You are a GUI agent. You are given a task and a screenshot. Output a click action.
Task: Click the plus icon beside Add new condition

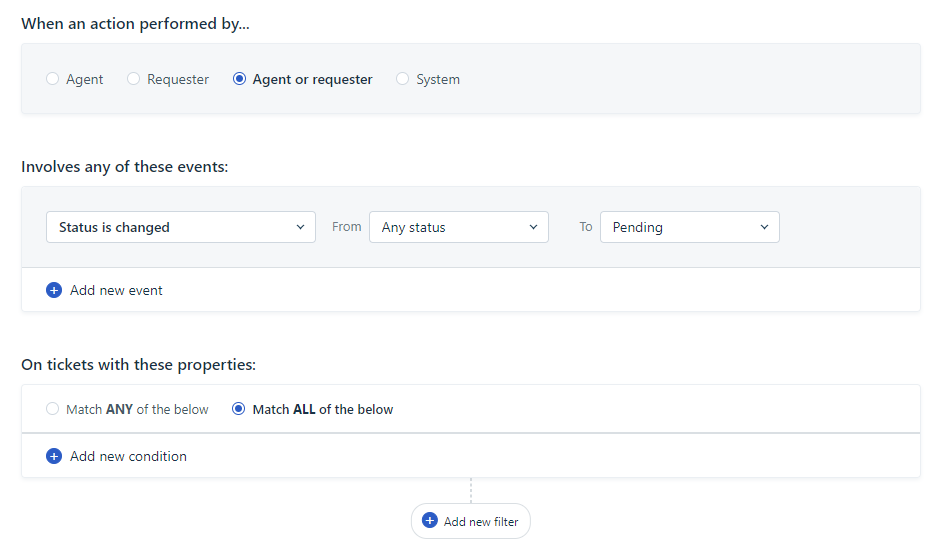click(54, 456)
